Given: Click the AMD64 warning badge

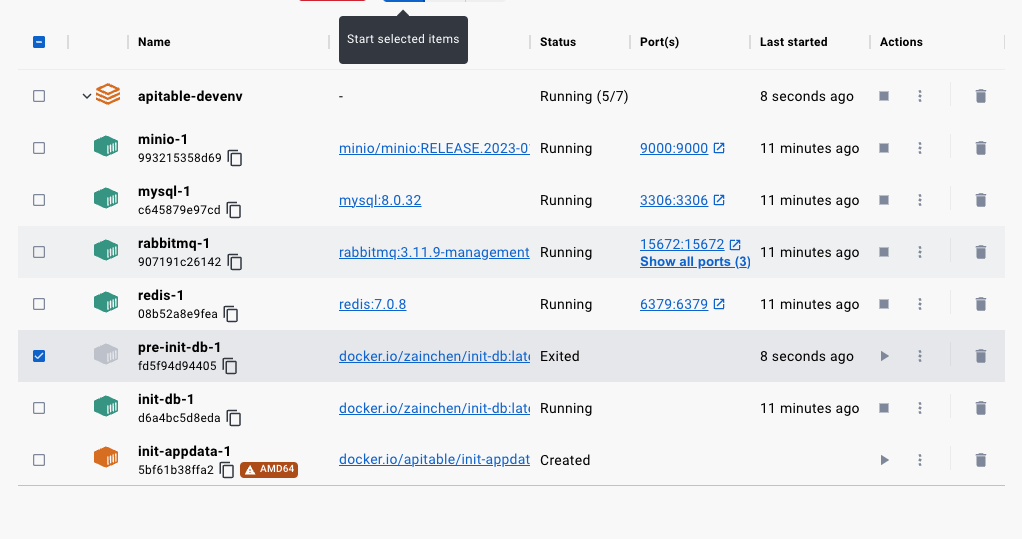Looking at the screenshot, I should pos(269,469).
